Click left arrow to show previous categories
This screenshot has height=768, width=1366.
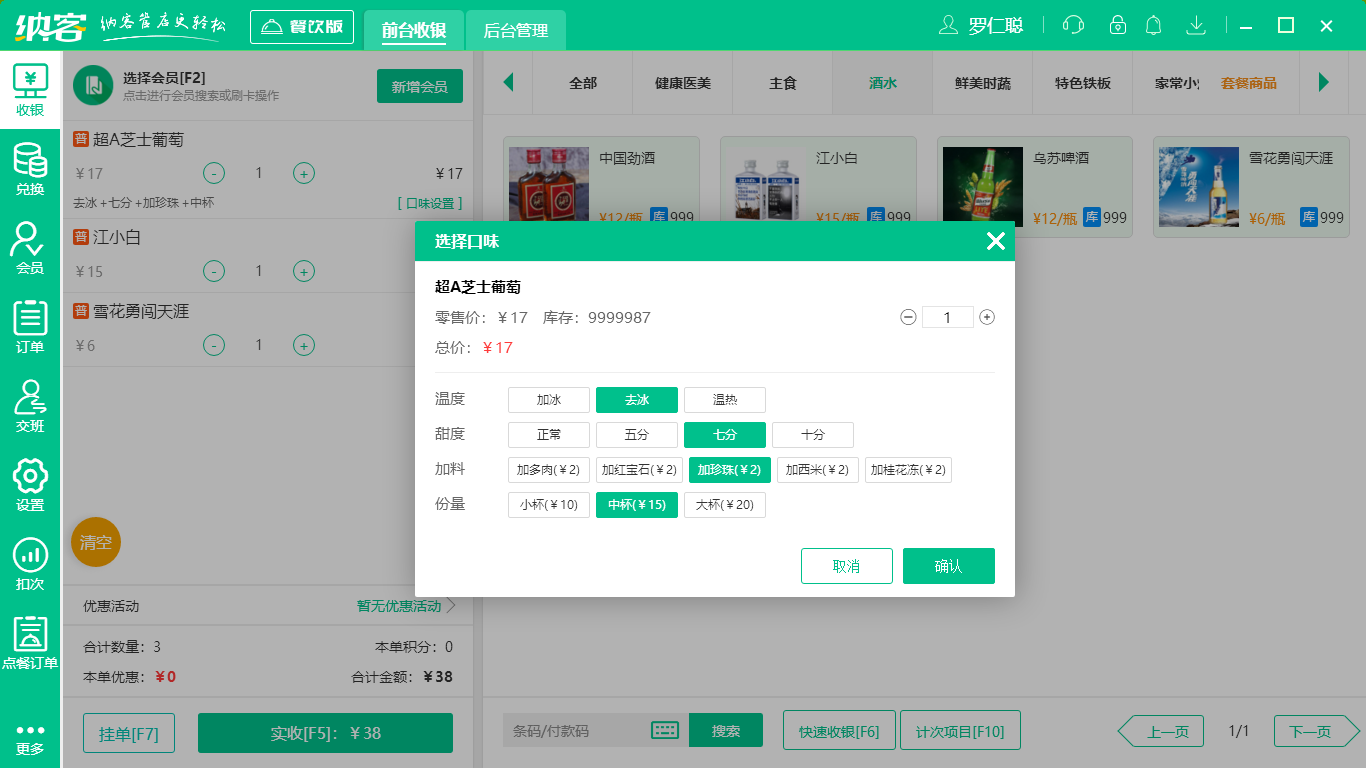coord(508,84)
